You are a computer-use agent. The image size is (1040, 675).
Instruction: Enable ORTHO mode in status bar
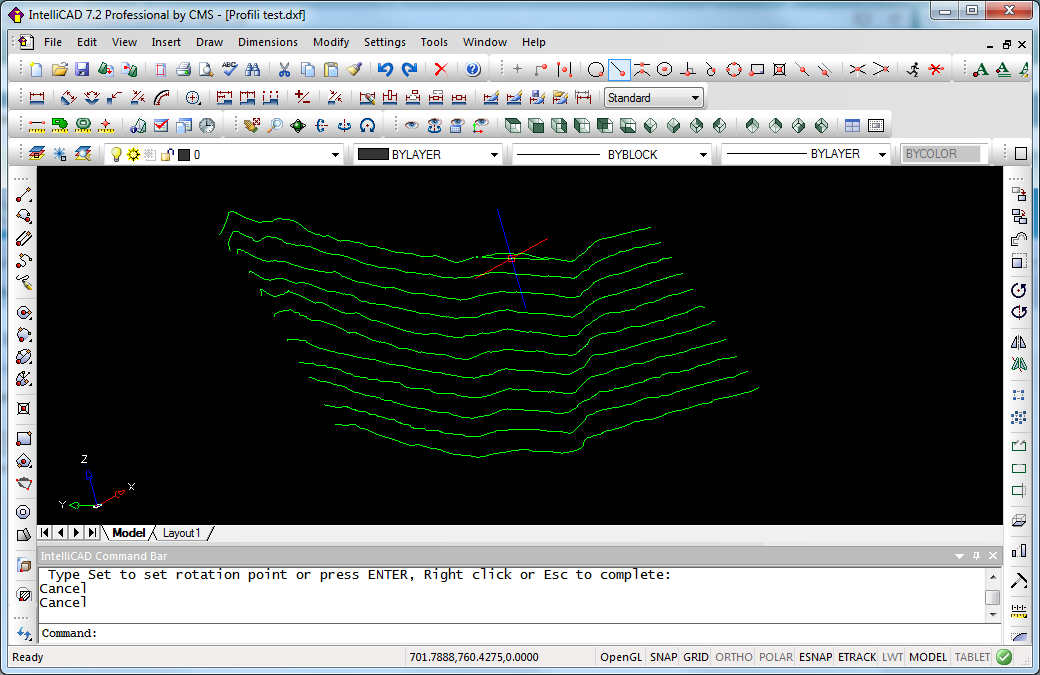[x=734, y=657]
